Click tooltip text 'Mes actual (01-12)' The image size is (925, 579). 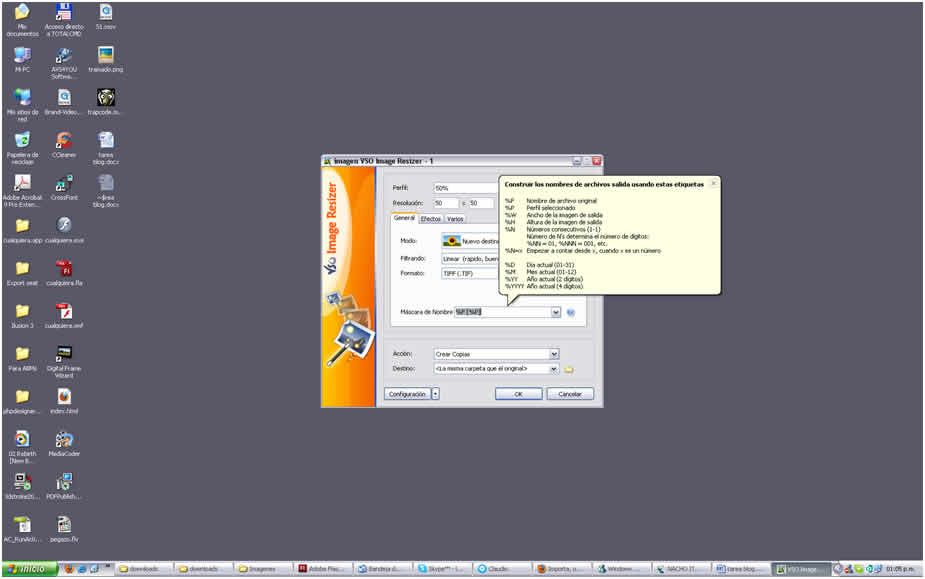[551, 272]
